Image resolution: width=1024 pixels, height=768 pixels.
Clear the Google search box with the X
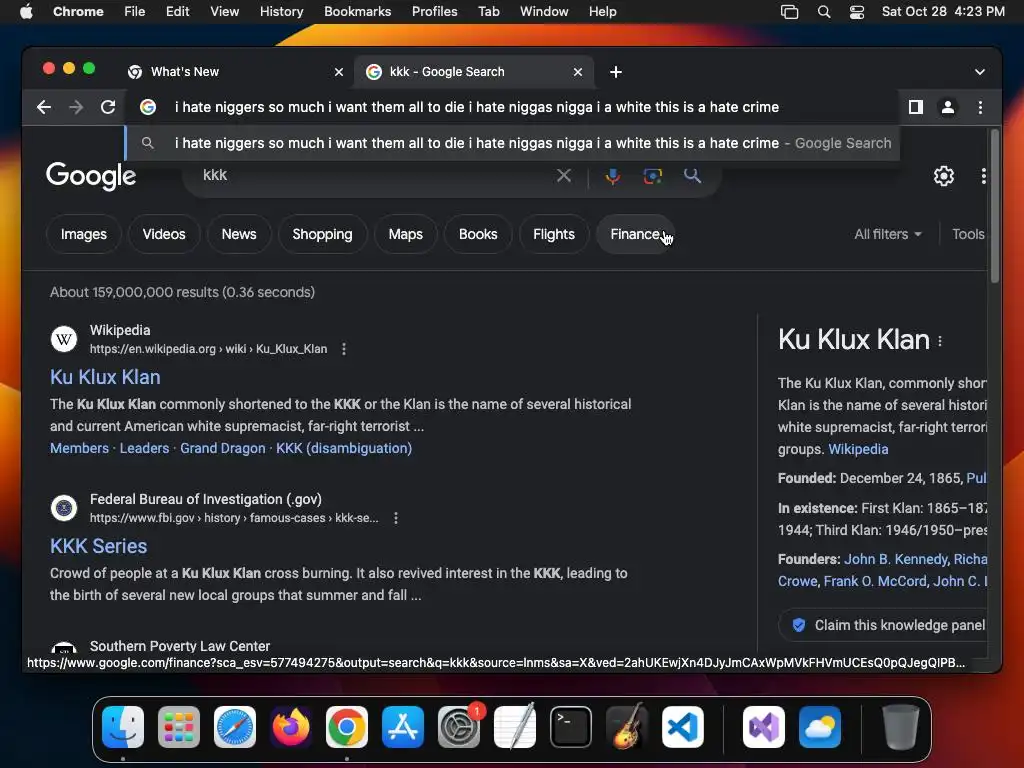pyautogui.click(x=564, y=175)
